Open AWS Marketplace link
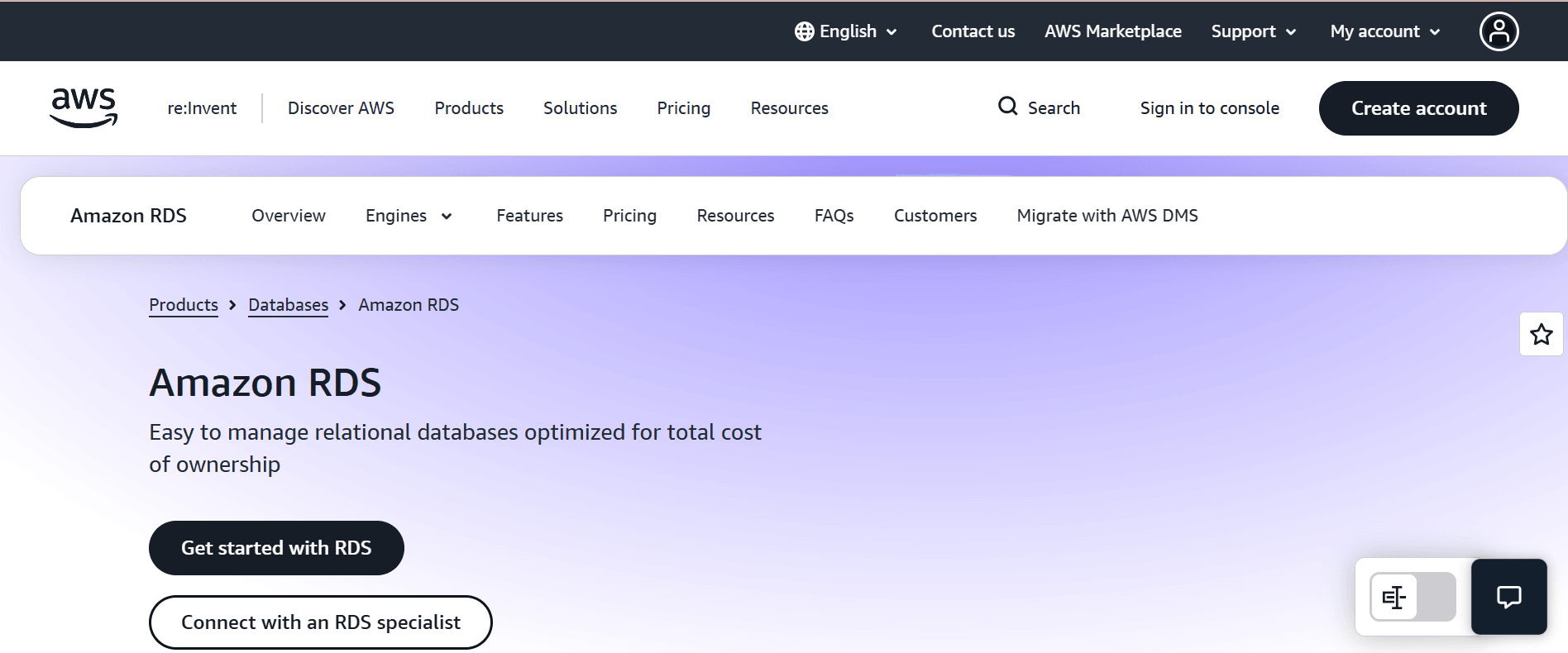This screenshot has height=653, width=1568. tap(1112, 31)
